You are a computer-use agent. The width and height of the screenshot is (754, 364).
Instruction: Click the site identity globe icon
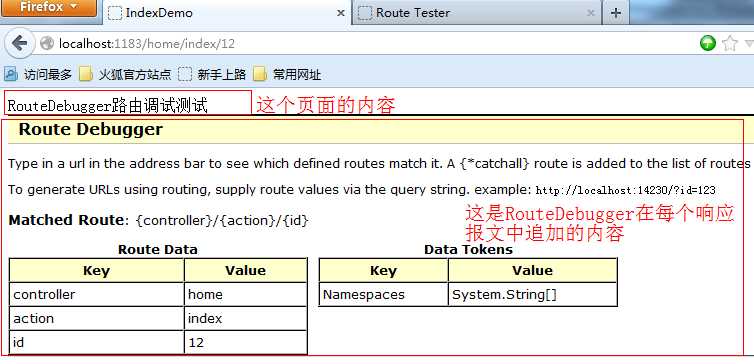tap(47, 44)
